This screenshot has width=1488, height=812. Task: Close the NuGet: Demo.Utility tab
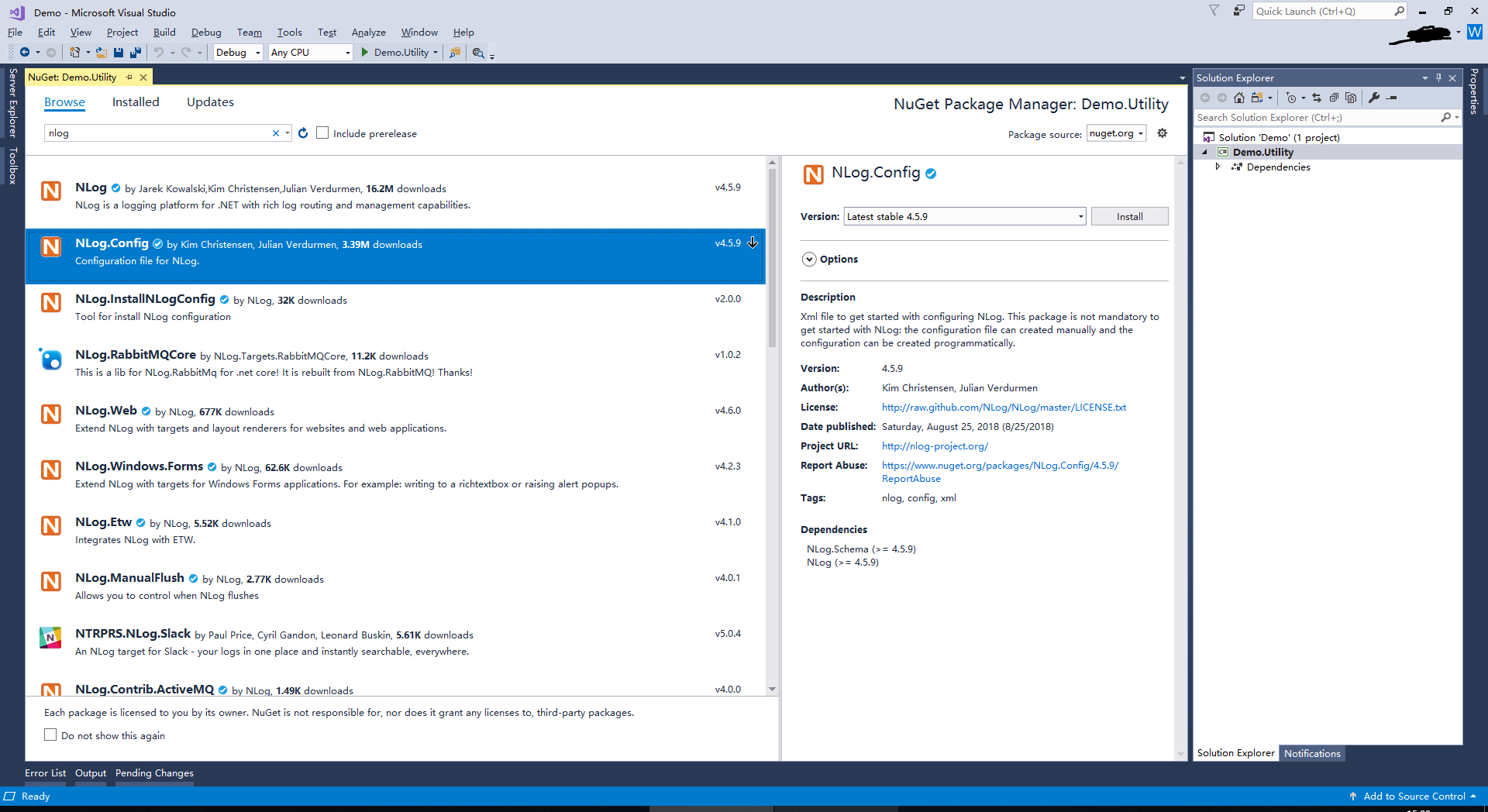[143, 77]
